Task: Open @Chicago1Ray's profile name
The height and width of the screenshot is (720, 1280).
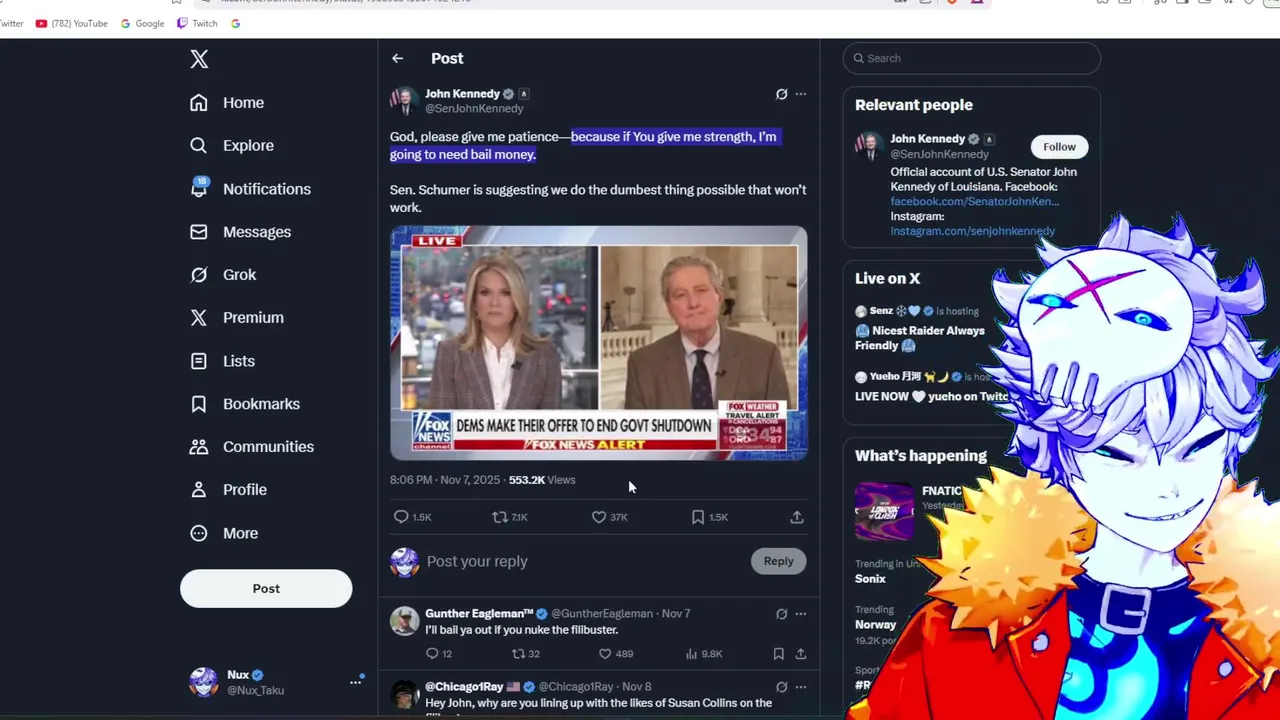Action: pos(464,687)
